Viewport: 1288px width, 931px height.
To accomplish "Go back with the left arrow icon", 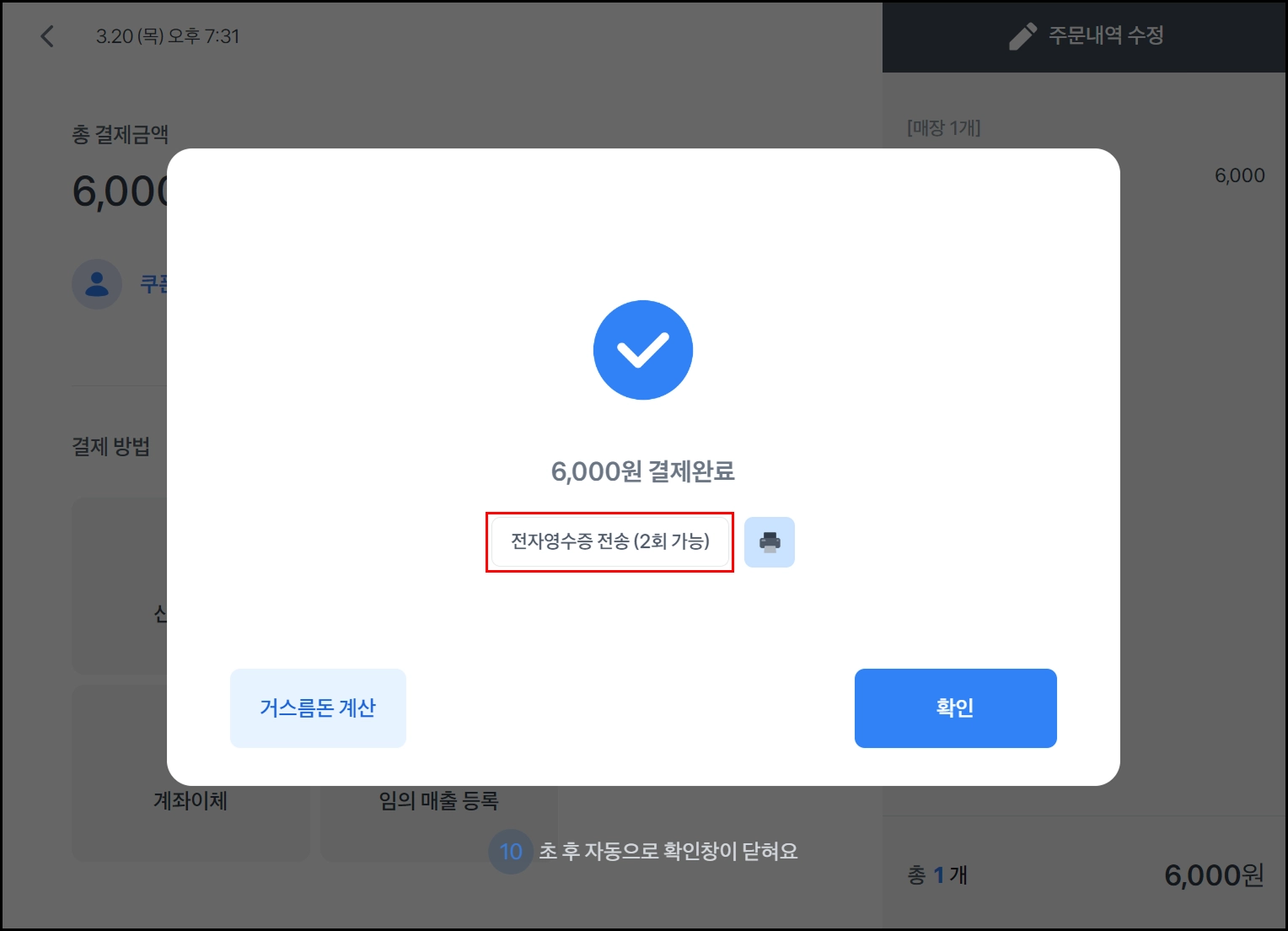I will (47, 36).
